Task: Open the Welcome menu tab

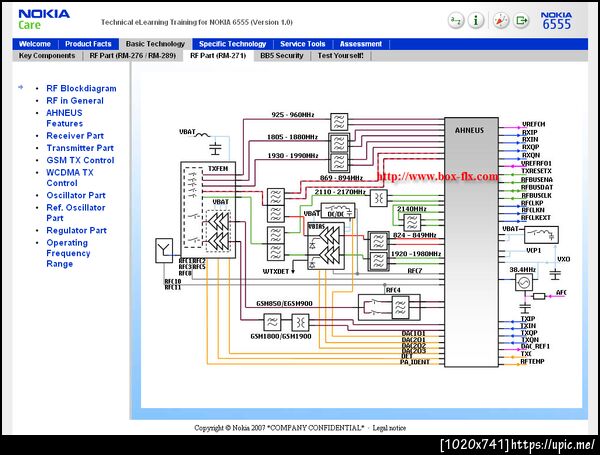Action: point(35,44)
